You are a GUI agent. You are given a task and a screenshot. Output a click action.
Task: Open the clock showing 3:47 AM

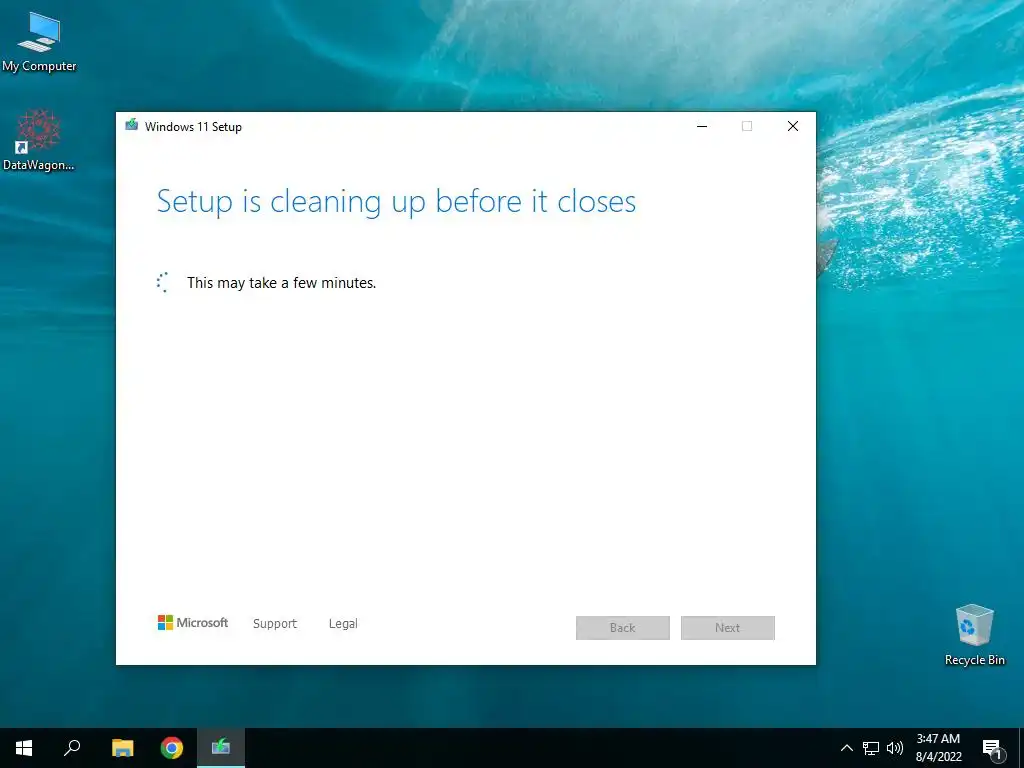coord(938,748)
